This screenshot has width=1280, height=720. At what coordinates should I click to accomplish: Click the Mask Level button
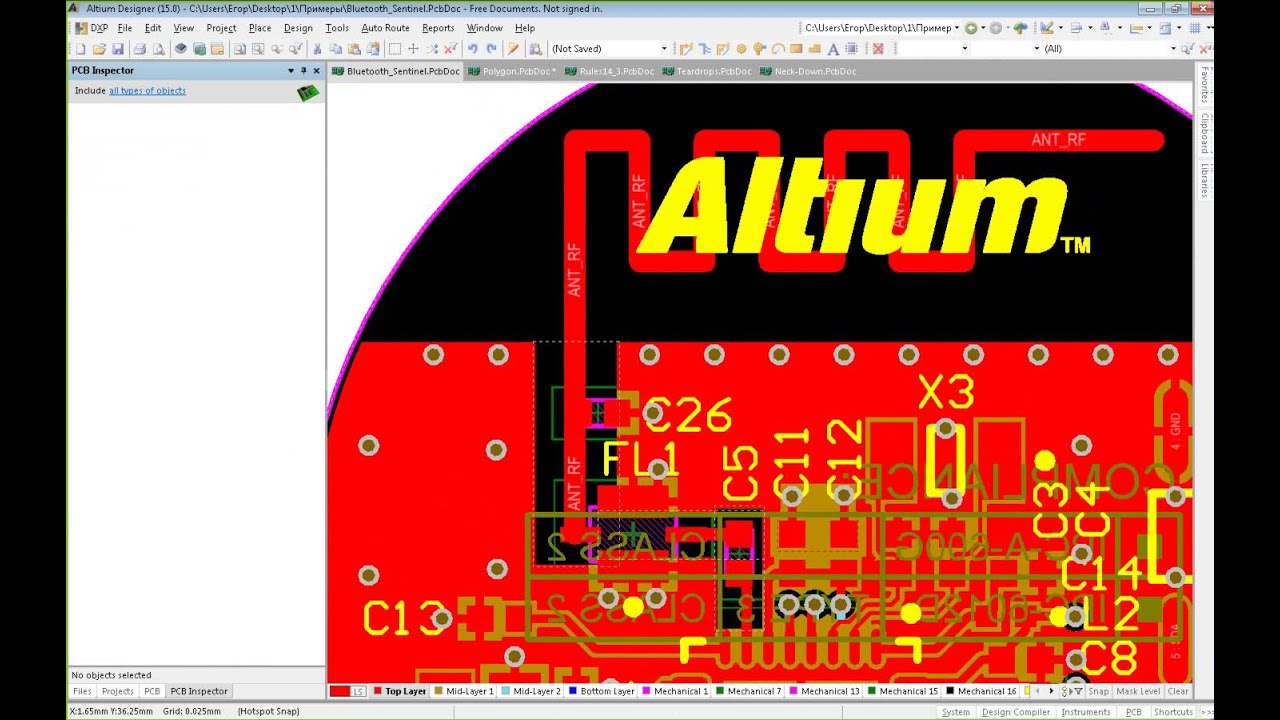pos(1138,691)
